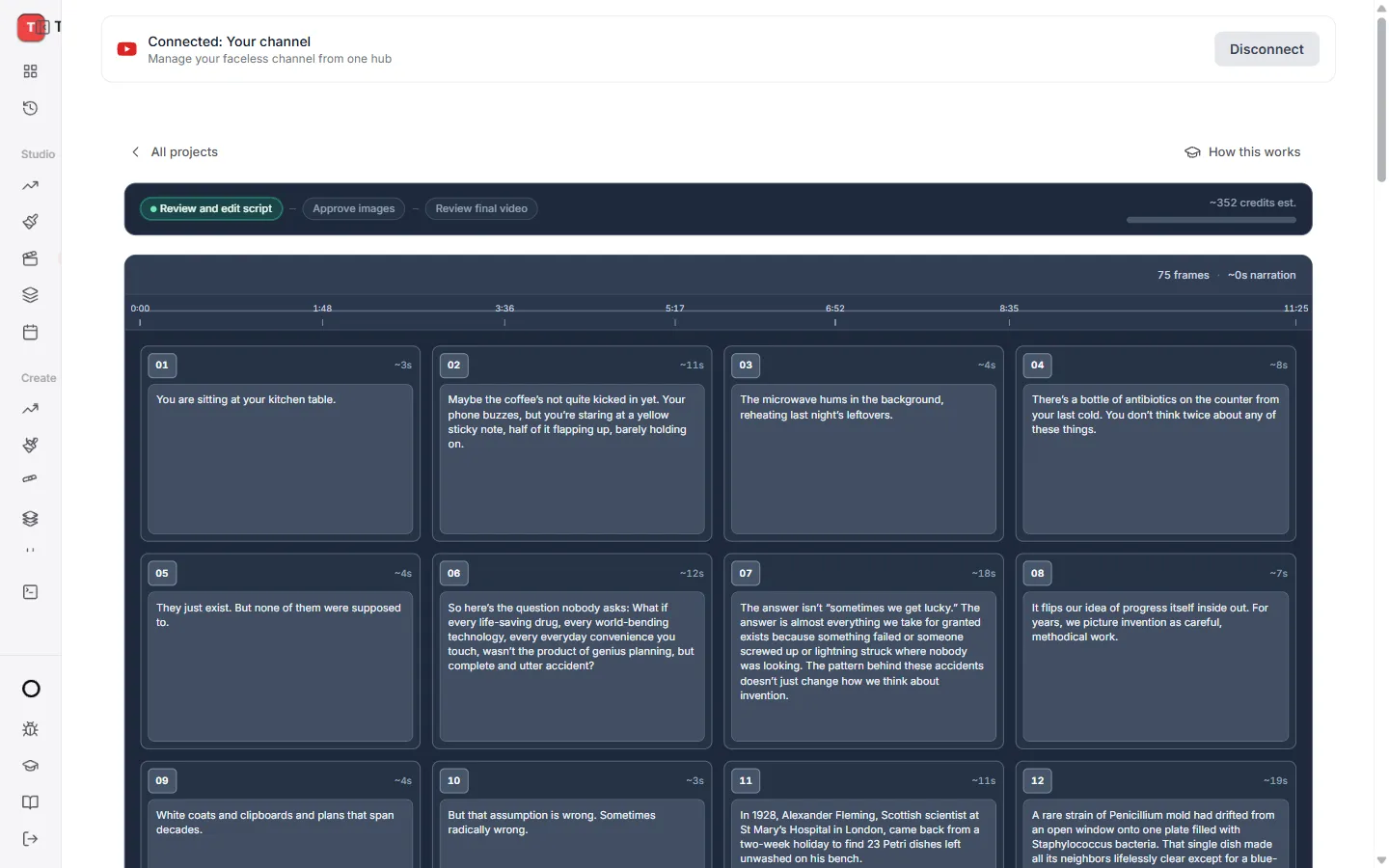Edit frame 08 'idea of progress' text
This screenshot has height=868, width=1389.
(1156, 667)
